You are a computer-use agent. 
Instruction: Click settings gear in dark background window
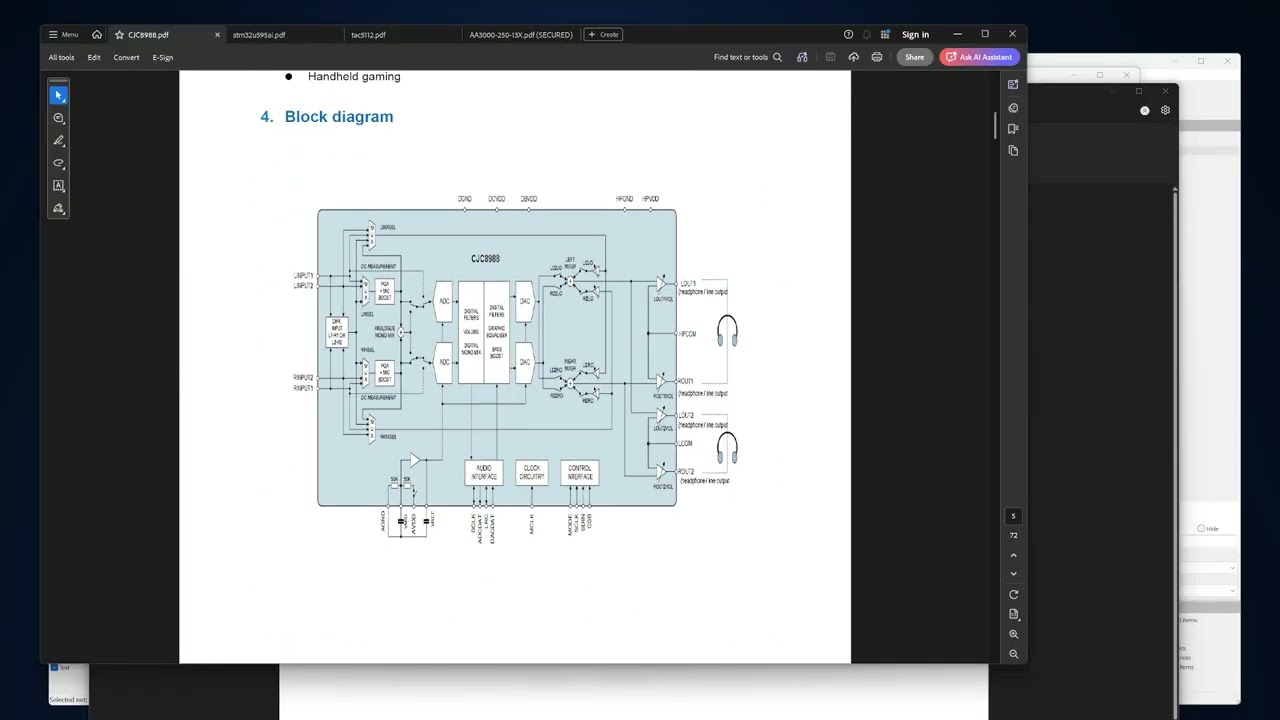(1165, 111)
